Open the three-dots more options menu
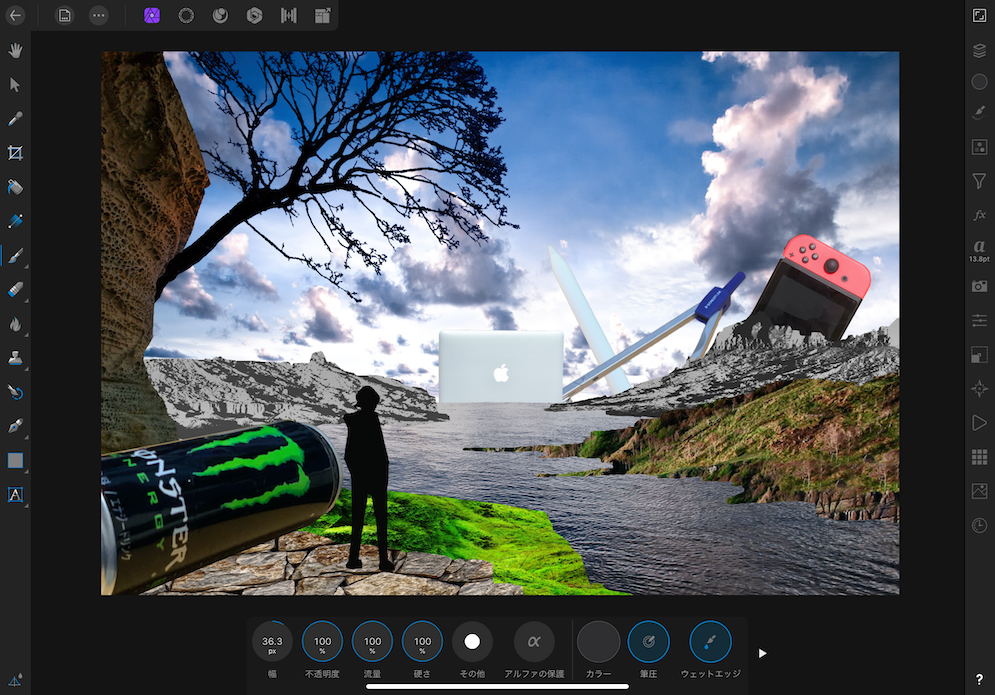Viewport: 995px width, 695px height. point(98,15)
